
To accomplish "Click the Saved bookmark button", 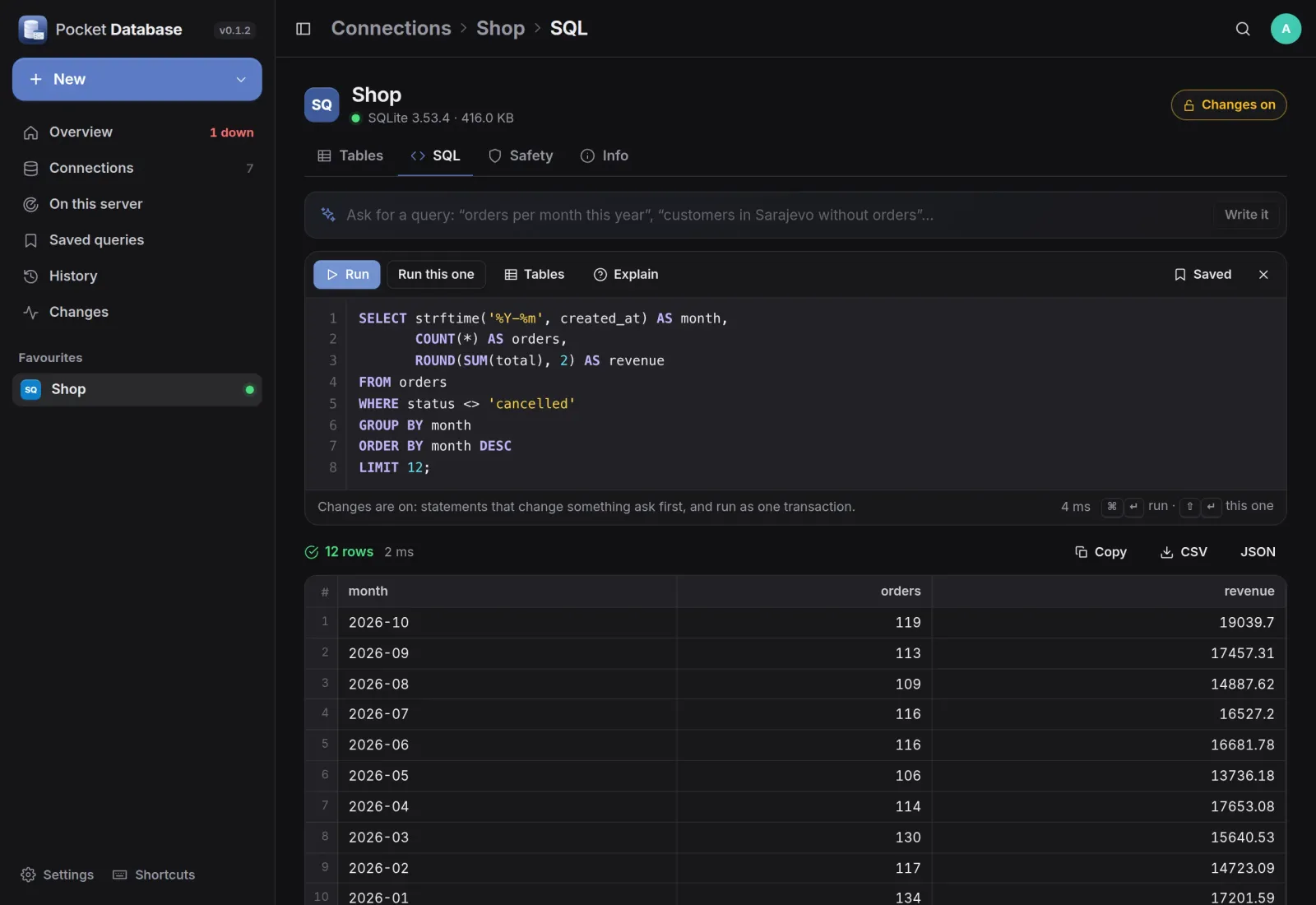I will pos(1202,275).
